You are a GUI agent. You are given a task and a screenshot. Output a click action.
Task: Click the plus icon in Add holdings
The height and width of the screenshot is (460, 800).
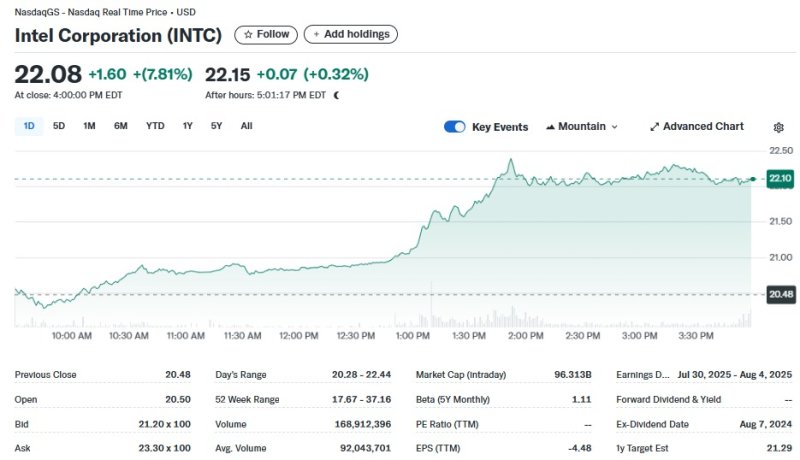click(x=316, y=34)
